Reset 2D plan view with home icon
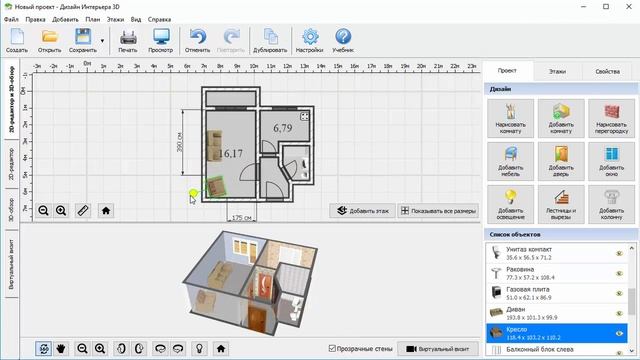 (106, 211)
